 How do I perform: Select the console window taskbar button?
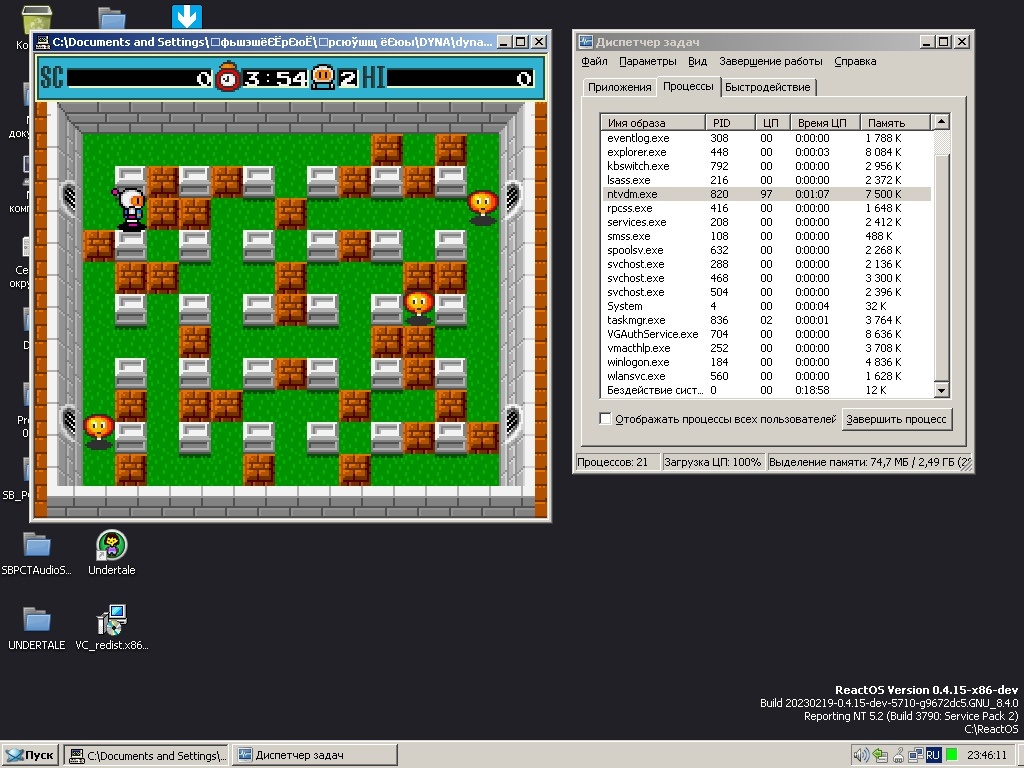[x=147, y=755]
